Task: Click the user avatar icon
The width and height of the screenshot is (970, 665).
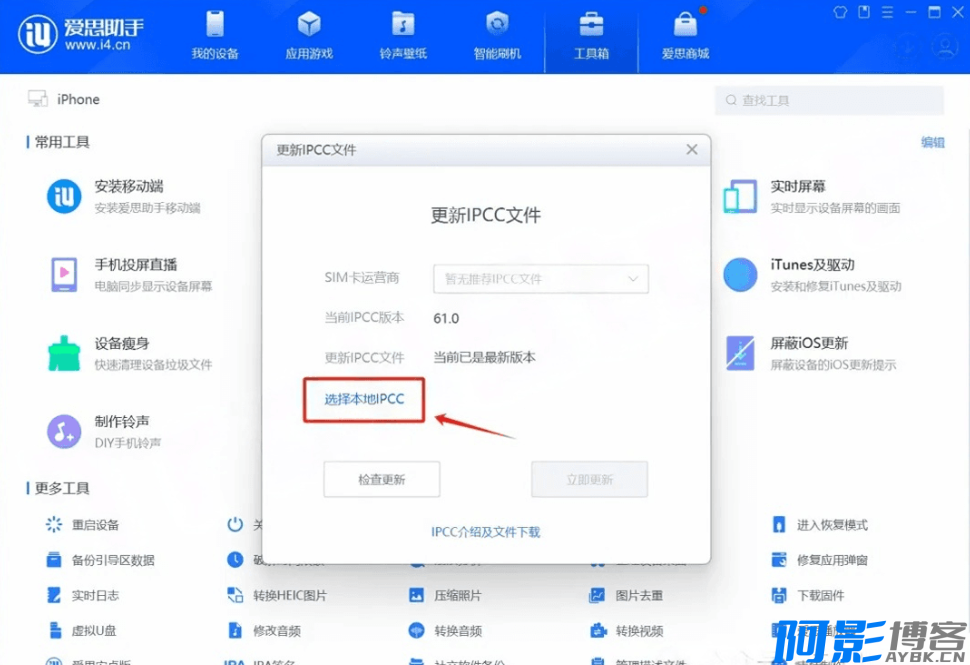Action: click(x=945, y=47)
